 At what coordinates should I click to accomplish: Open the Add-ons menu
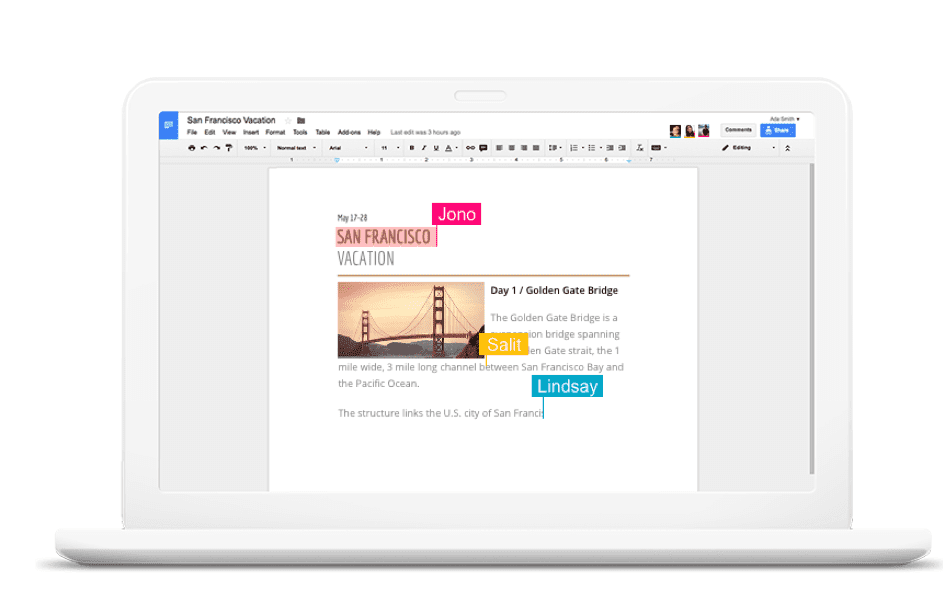pos(349,131)
